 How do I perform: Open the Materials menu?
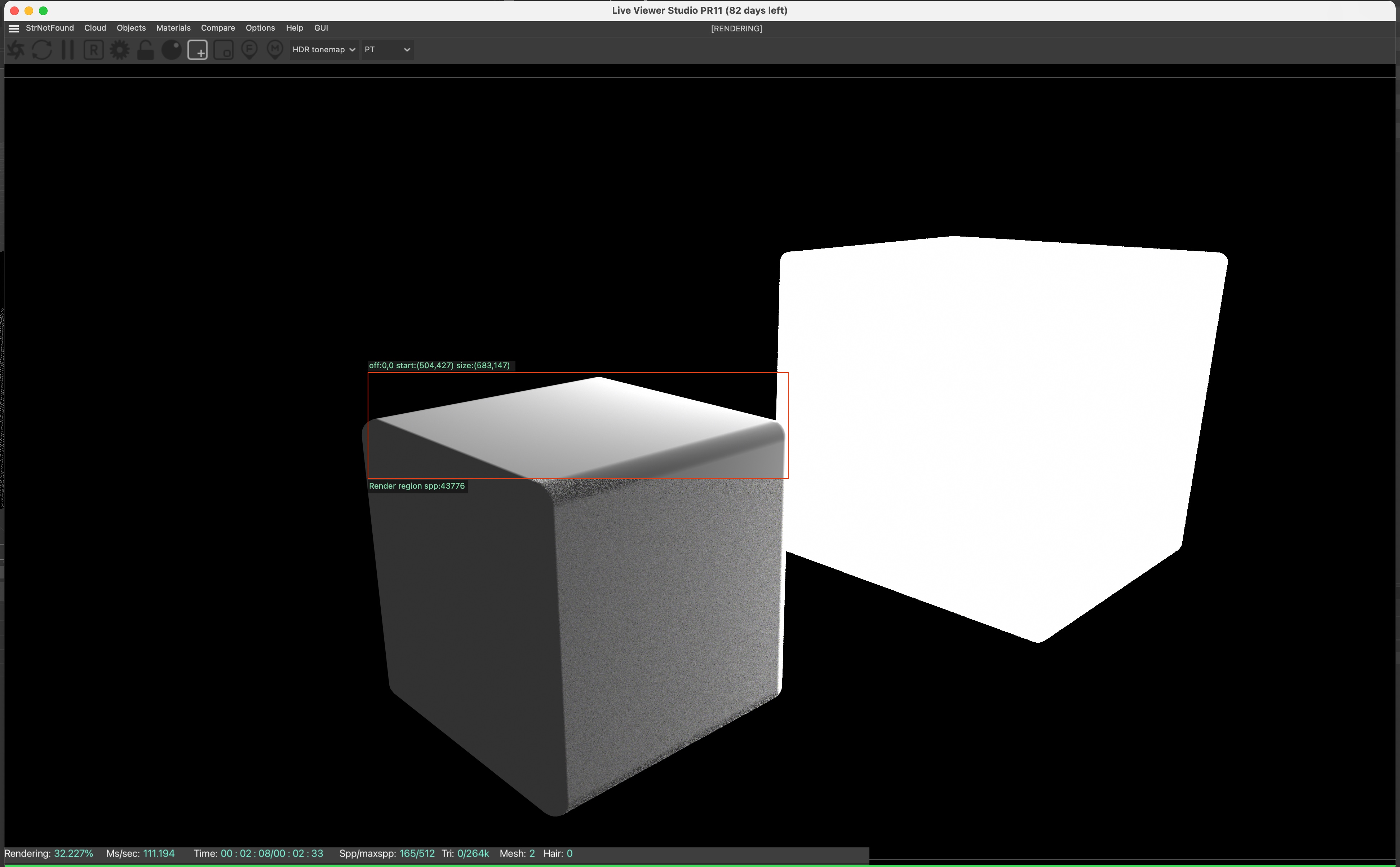[173, 28]
